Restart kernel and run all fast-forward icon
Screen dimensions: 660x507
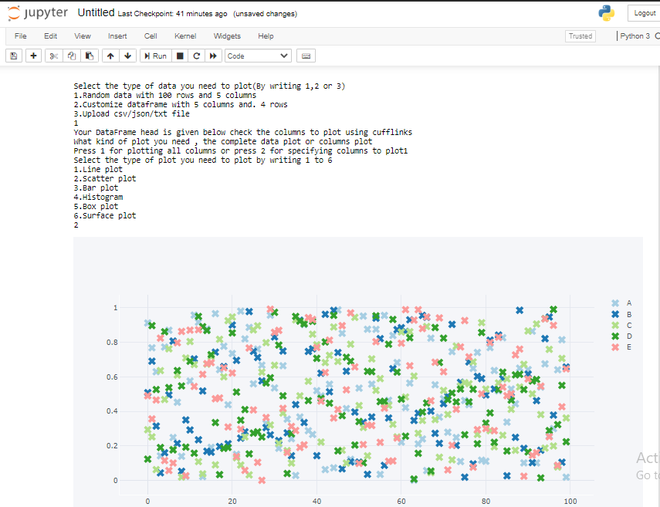pos(213,56)
